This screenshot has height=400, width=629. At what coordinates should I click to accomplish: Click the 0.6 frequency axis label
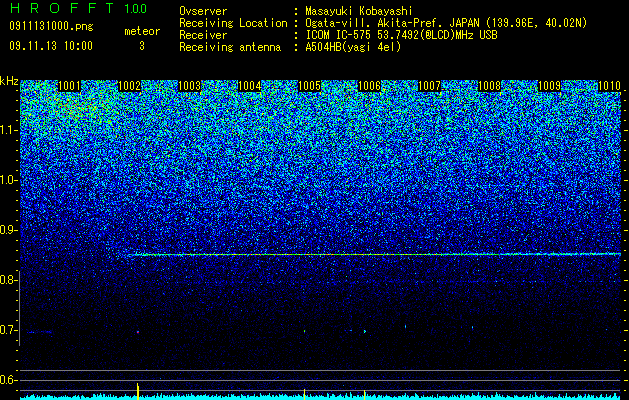tap(8, 380)
